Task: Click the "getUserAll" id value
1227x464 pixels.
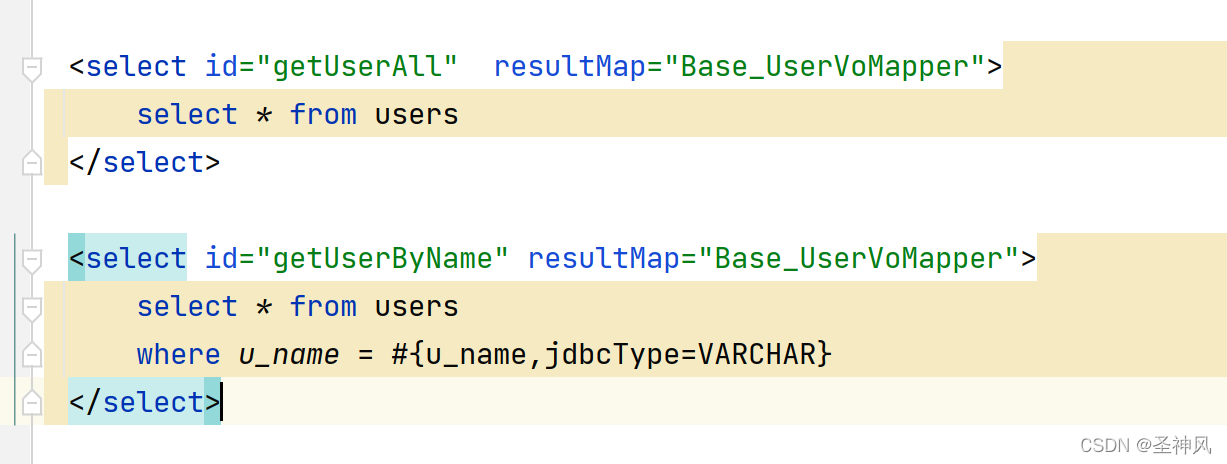Action: (357, 67)
